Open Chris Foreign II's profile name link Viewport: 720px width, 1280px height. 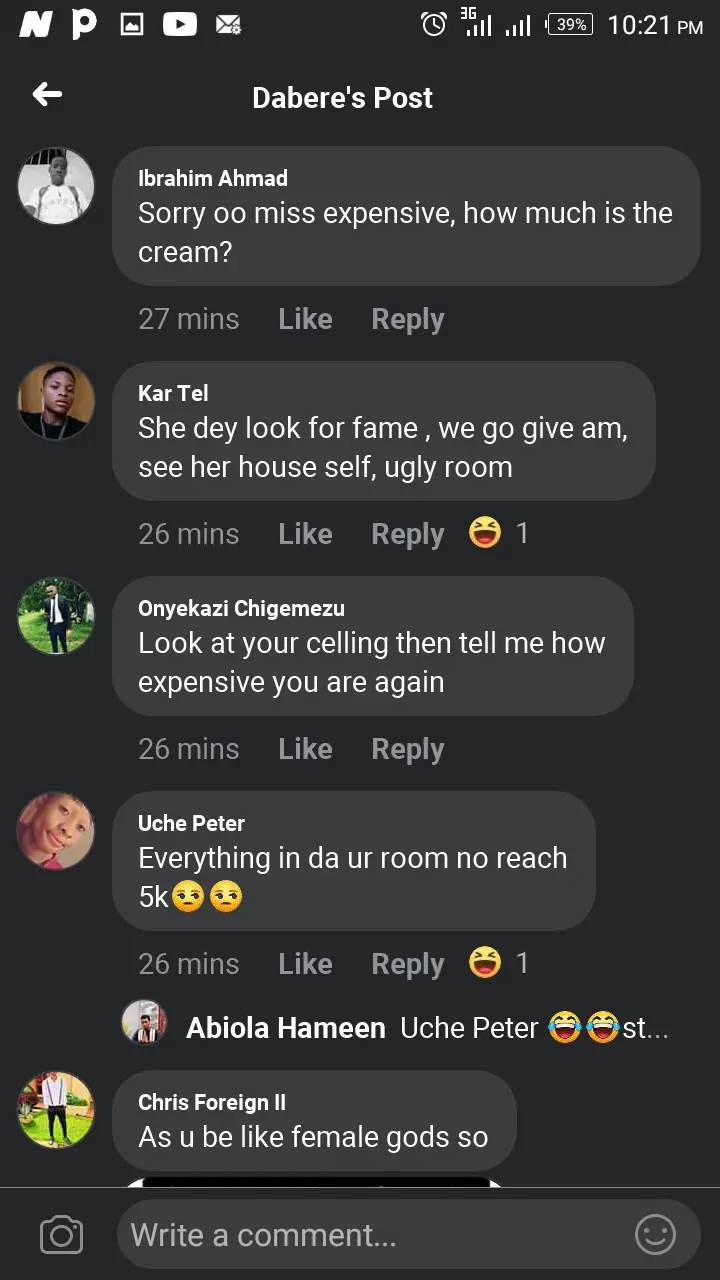pos(212,1102)
